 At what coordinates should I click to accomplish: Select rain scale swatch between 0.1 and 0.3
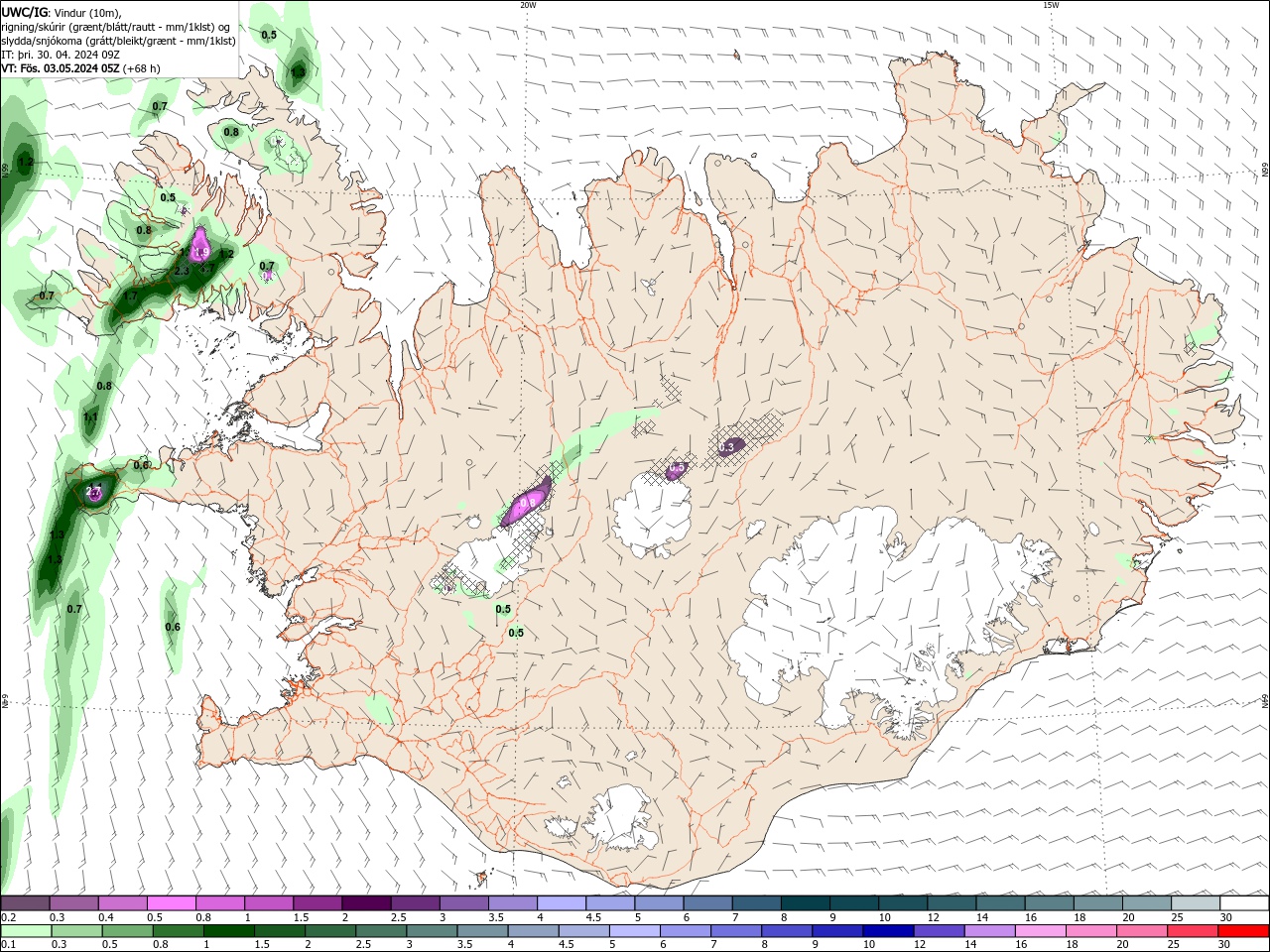point(27,931)
